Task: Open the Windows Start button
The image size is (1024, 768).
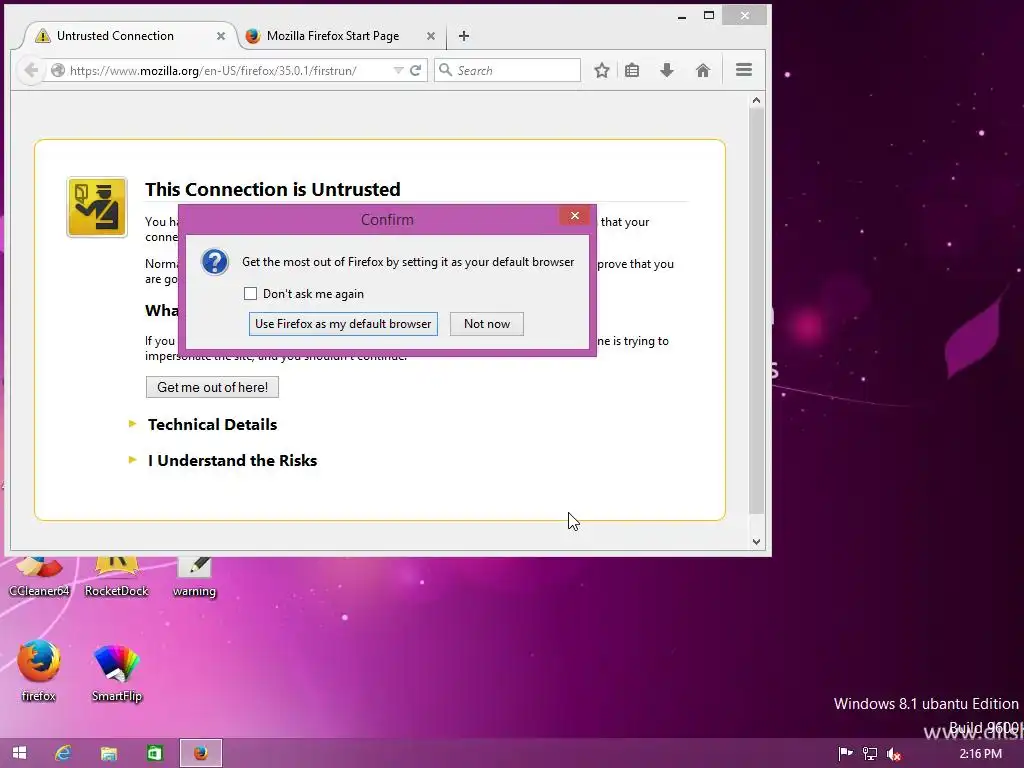Action: click(20, 753)
